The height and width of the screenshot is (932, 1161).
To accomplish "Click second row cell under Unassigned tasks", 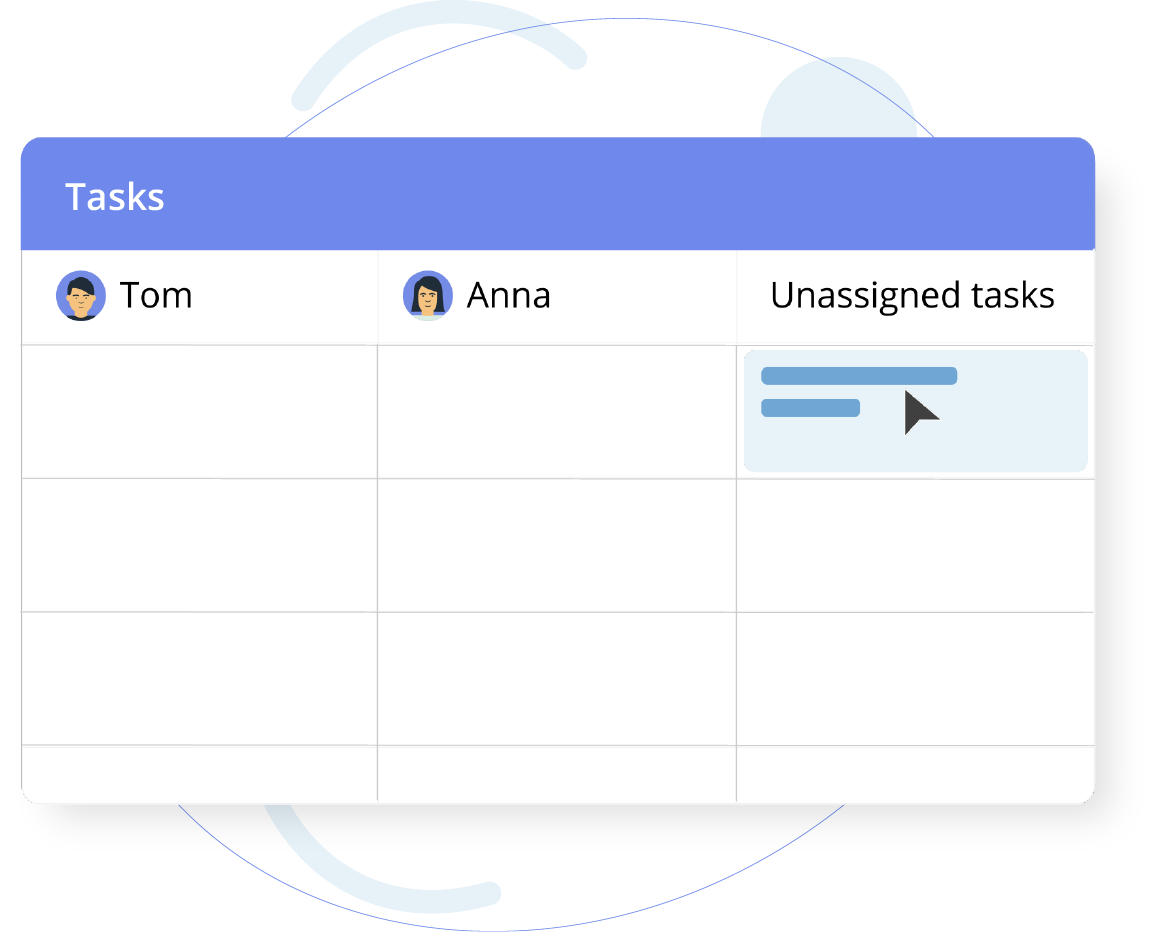I will click(x=915, y=545).
